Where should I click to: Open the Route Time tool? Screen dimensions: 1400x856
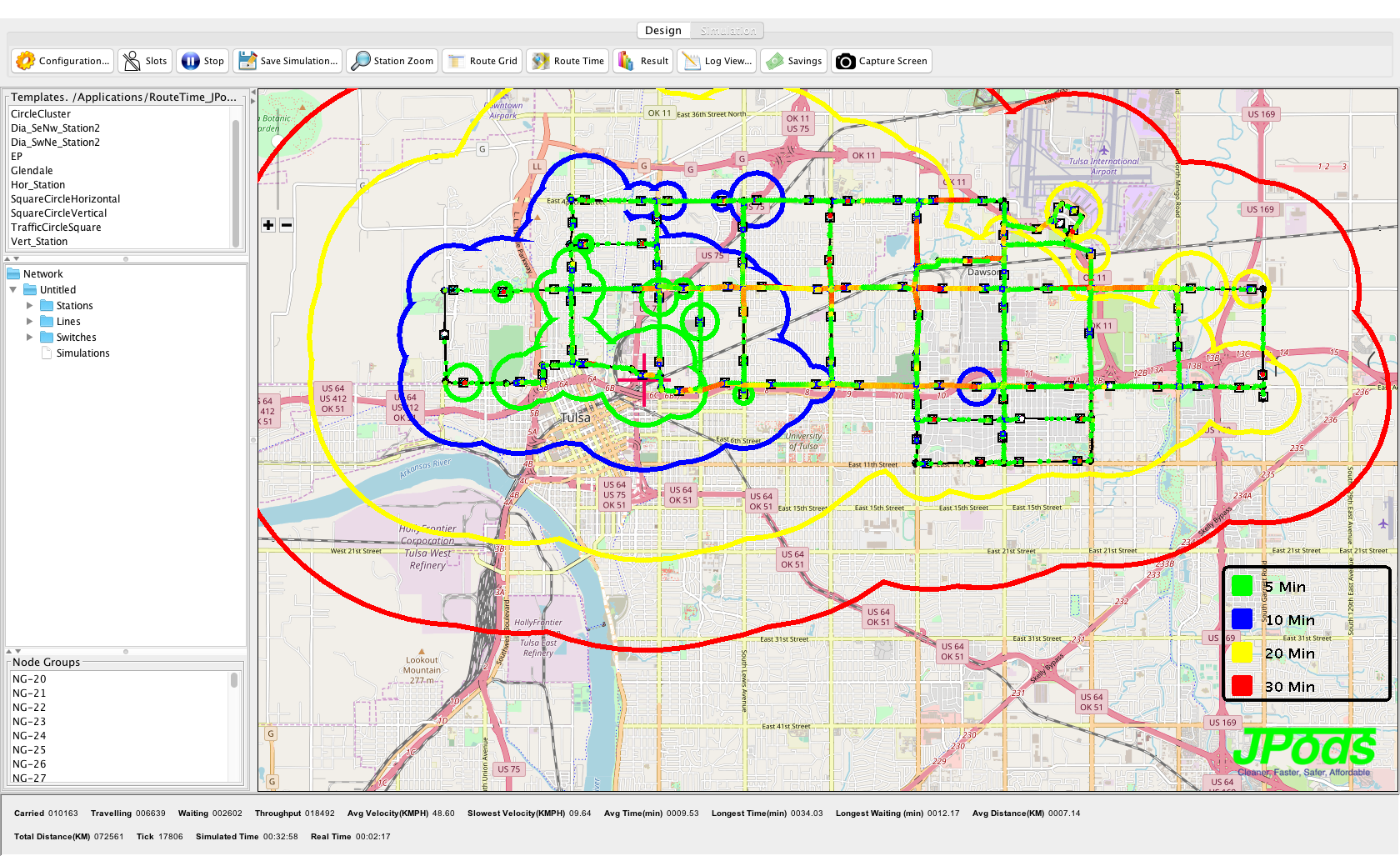coord(541,61)
